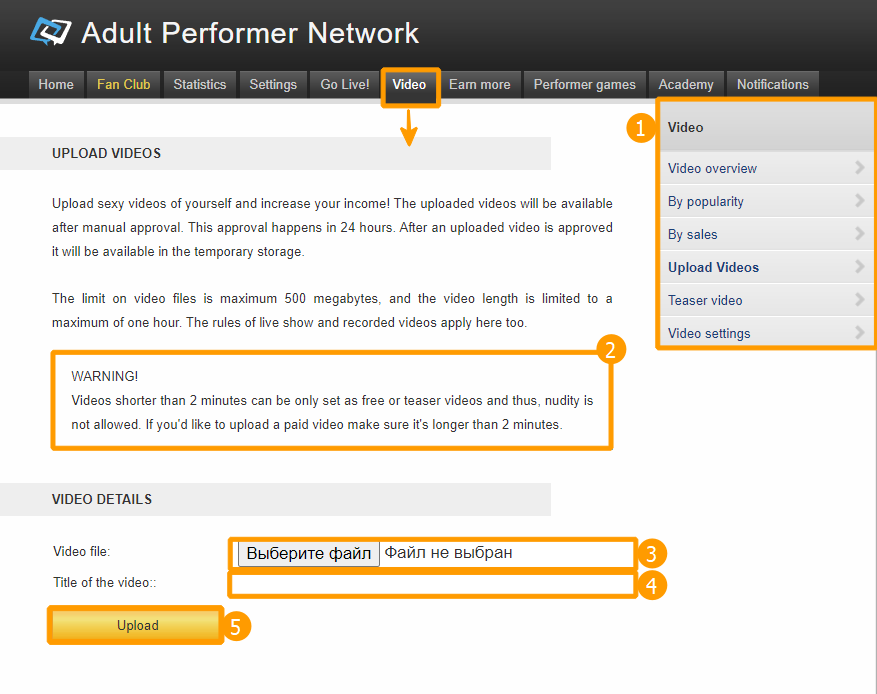Click the orange step 5 marker badge
The image size is (877, 694).
click(236, 626)
